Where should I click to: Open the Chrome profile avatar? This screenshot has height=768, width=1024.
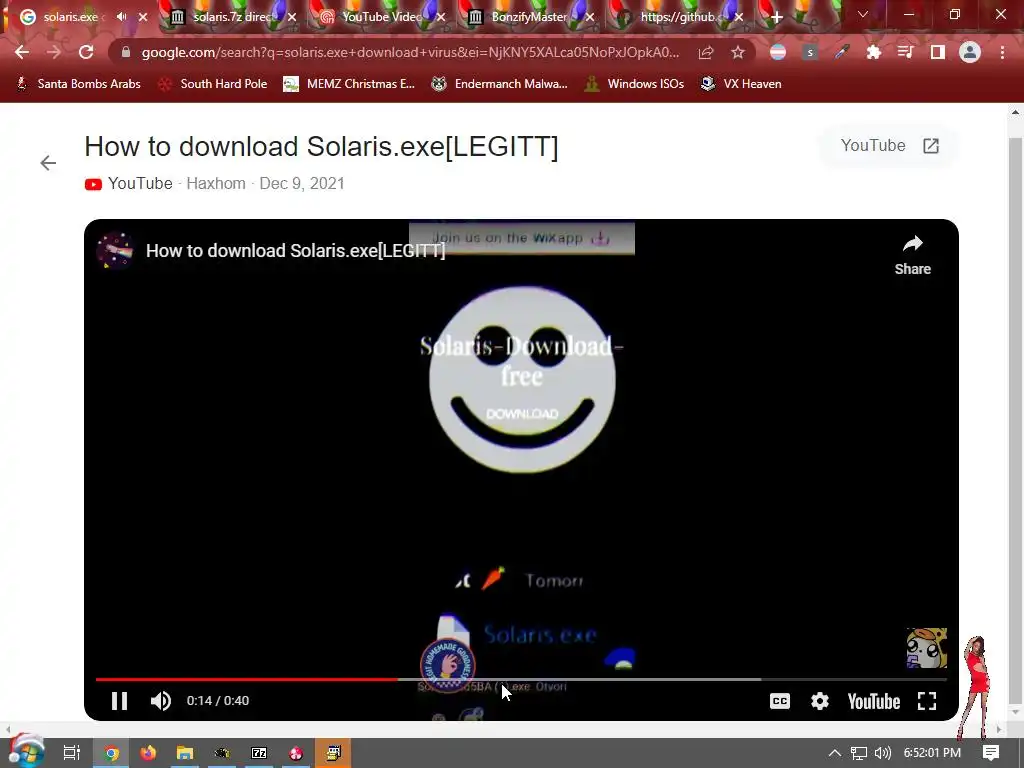click(970, 52)
